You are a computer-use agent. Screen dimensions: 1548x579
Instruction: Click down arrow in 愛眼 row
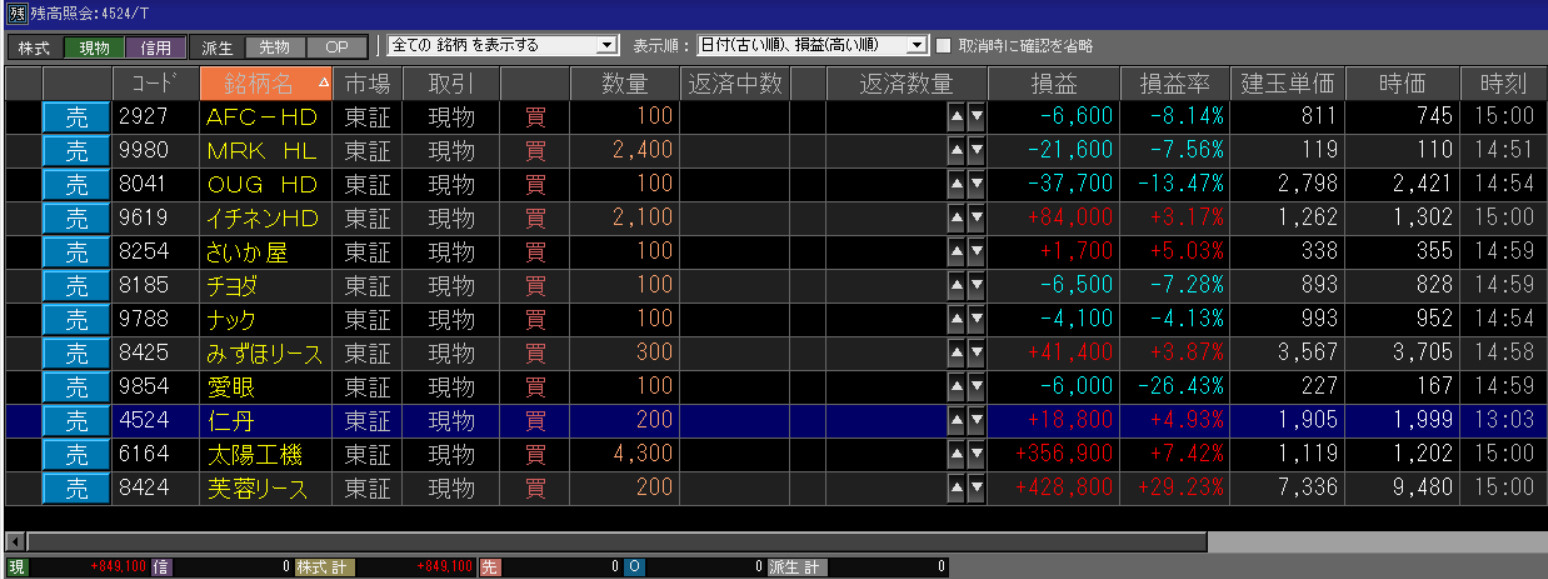[x=976, y=387]
